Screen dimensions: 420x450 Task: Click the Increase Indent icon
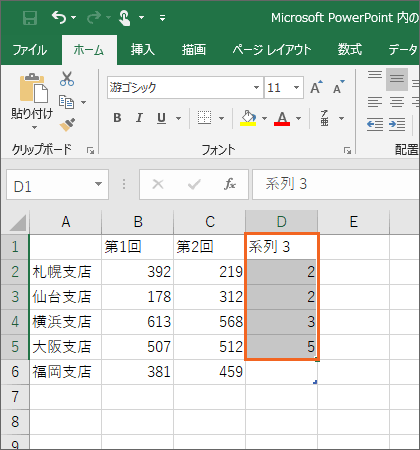point(397,124)
